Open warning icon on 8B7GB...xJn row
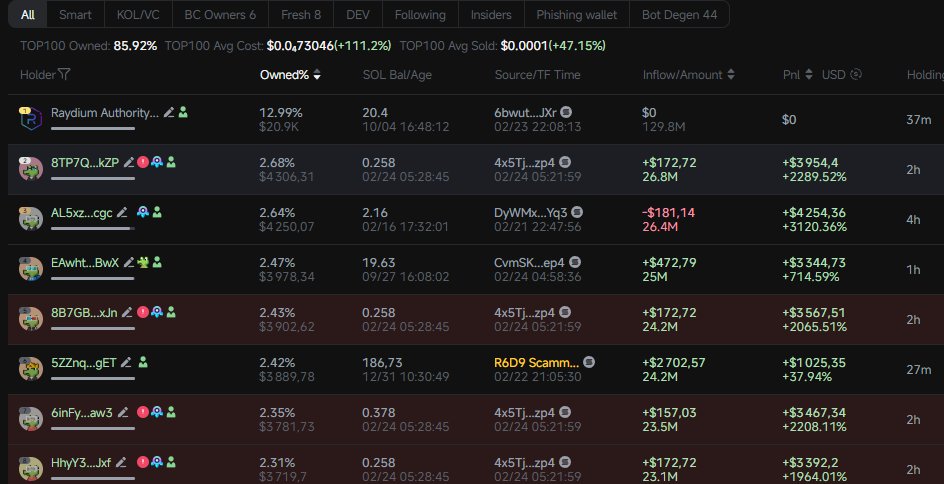This screenshot has width=944, height=484. coord(143,312)
